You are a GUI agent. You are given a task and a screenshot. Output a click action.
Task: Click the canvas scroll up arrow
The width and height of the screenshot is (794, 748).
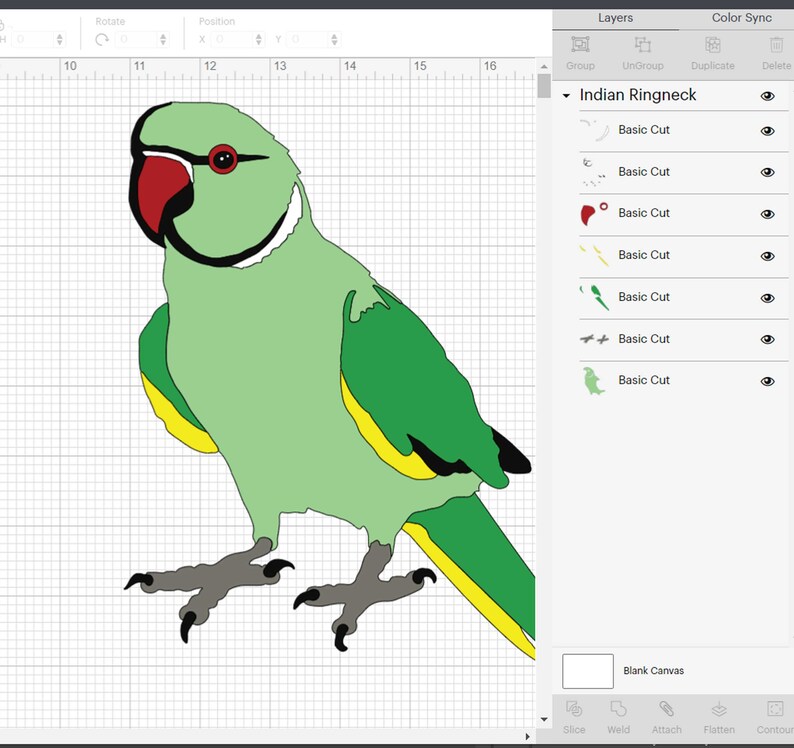(x=544, y=66)
